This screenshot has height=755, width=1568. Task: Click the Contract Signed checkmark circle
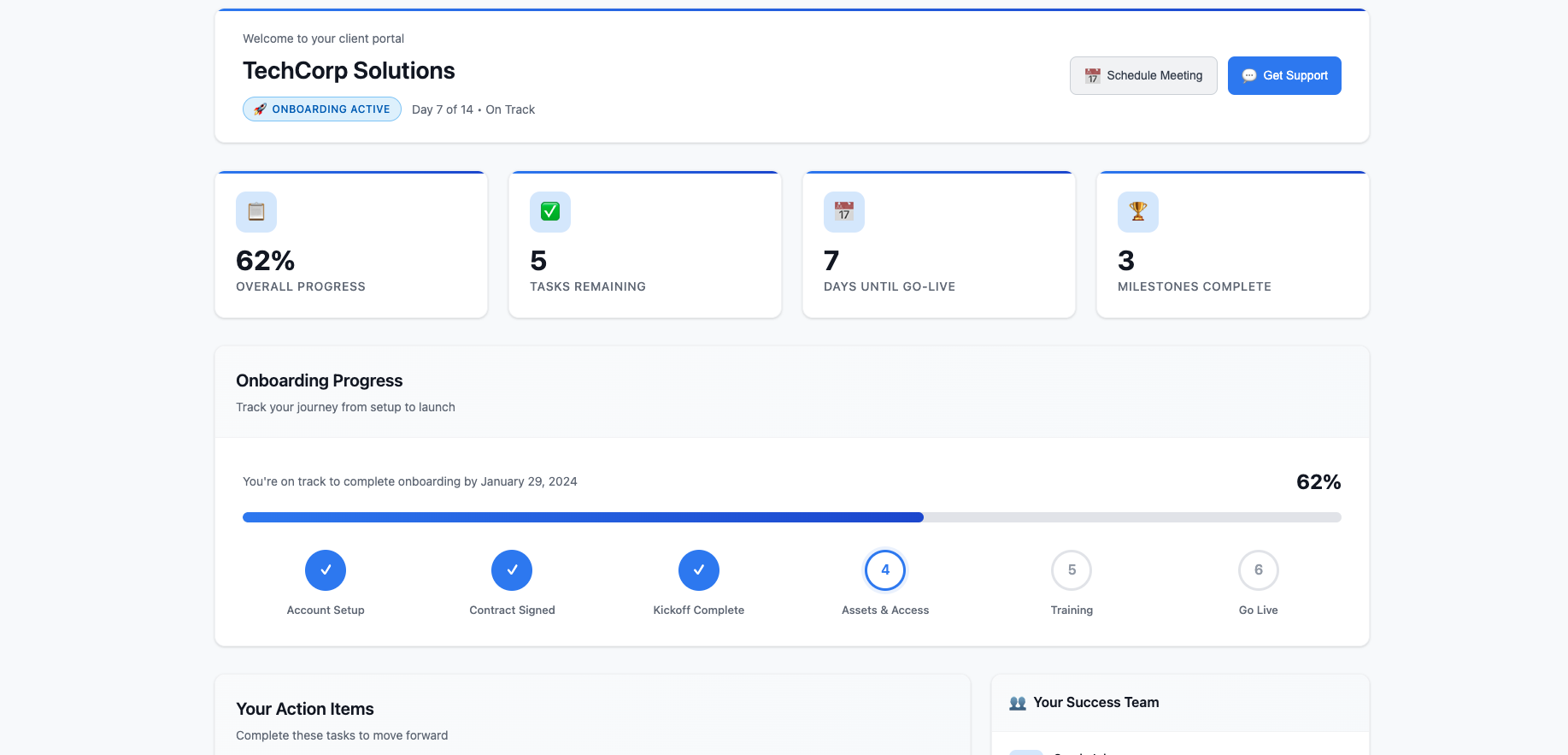tap(512, 570)
